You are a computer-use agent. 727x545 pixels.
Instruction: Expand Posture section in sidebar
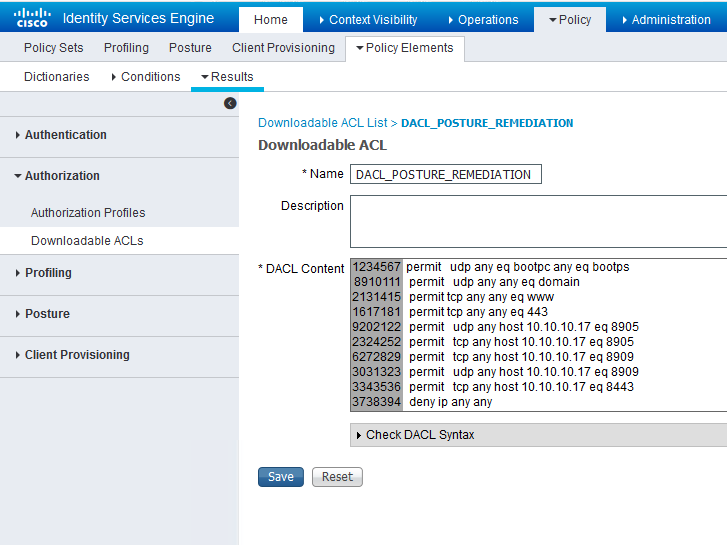coord(43,314)
